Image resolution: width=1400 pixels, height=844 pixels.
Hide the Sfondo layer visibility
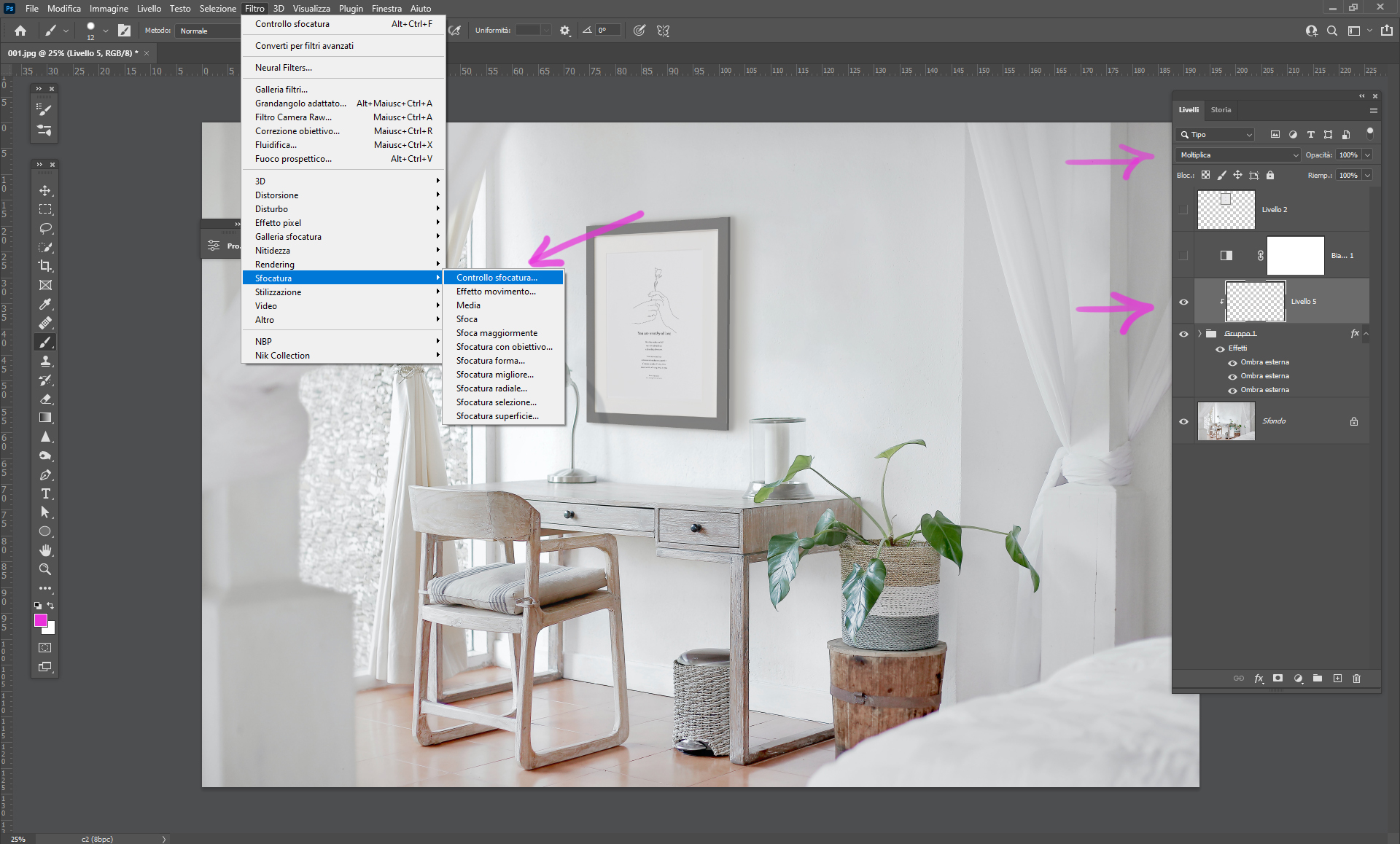(x=1183, y=421)
